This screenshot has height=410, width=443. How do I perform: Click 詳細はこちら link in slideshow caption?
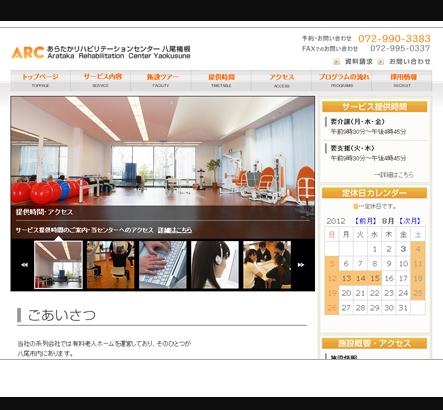175,230
